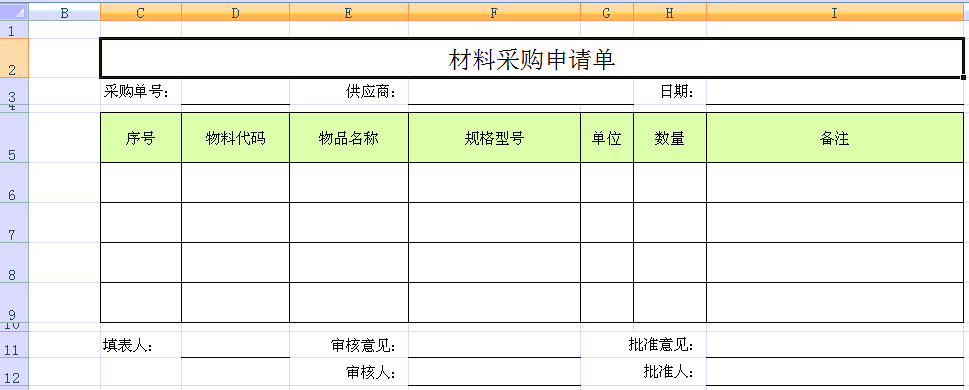Click the 规格型号 header cell

tap(494, 138)
